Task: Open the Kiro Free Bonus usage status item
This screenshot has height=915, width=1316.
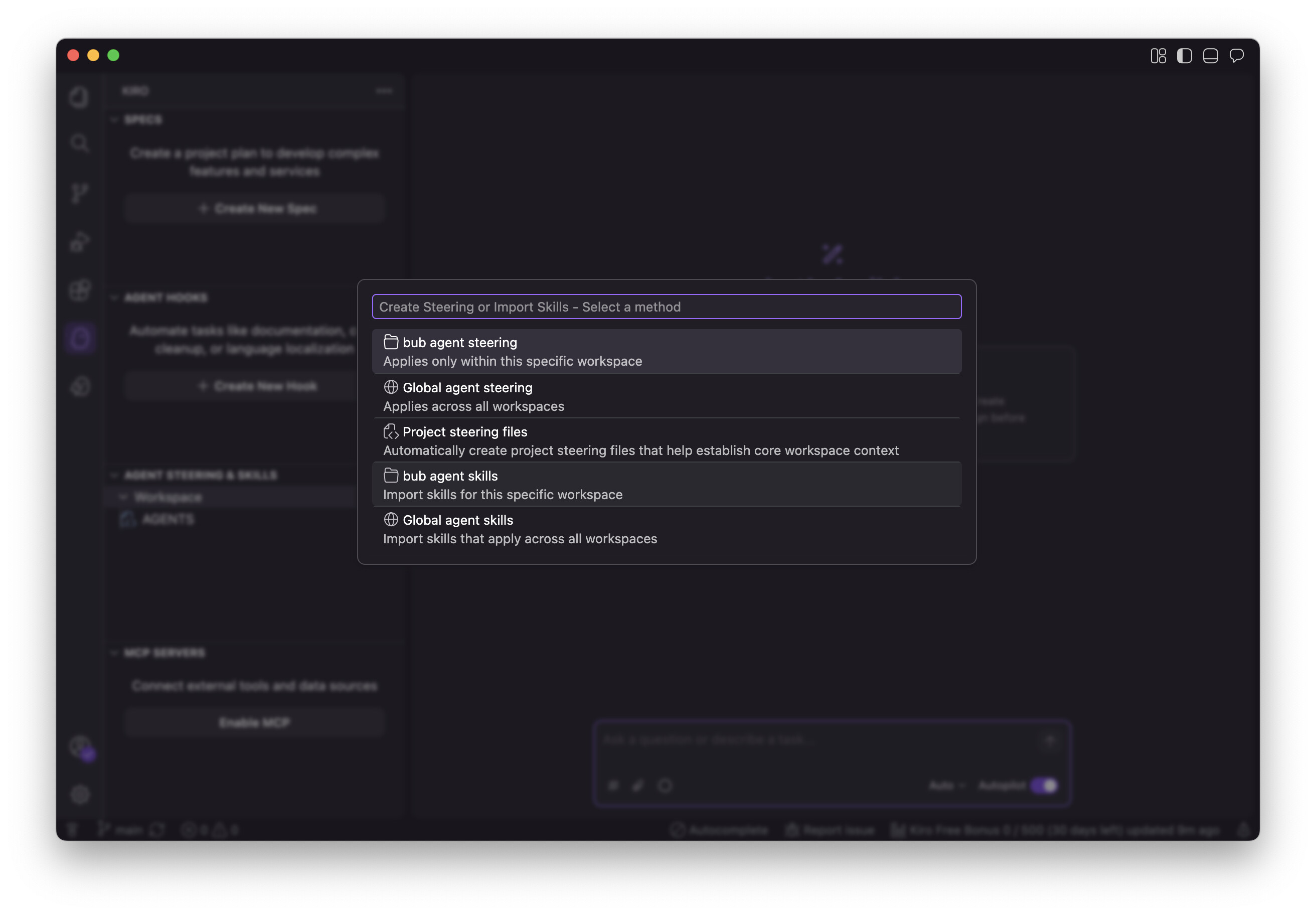Action: [x=1056, y=830]
